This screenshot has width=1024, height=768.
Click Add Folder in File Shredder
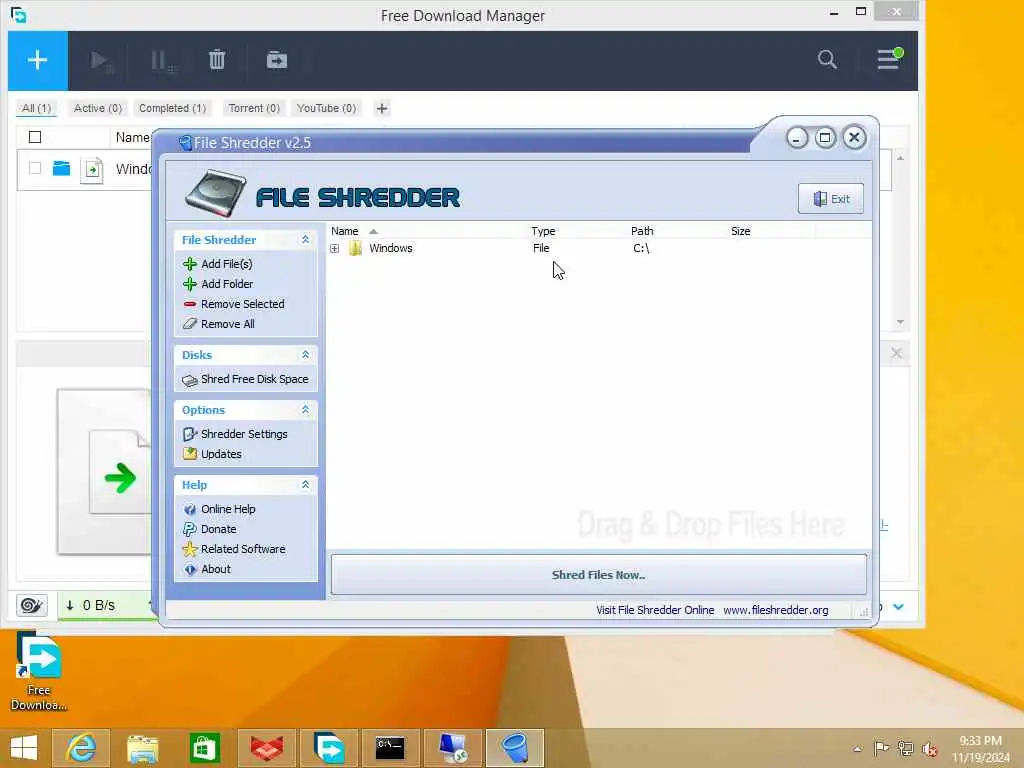click(x=219, y=284)
